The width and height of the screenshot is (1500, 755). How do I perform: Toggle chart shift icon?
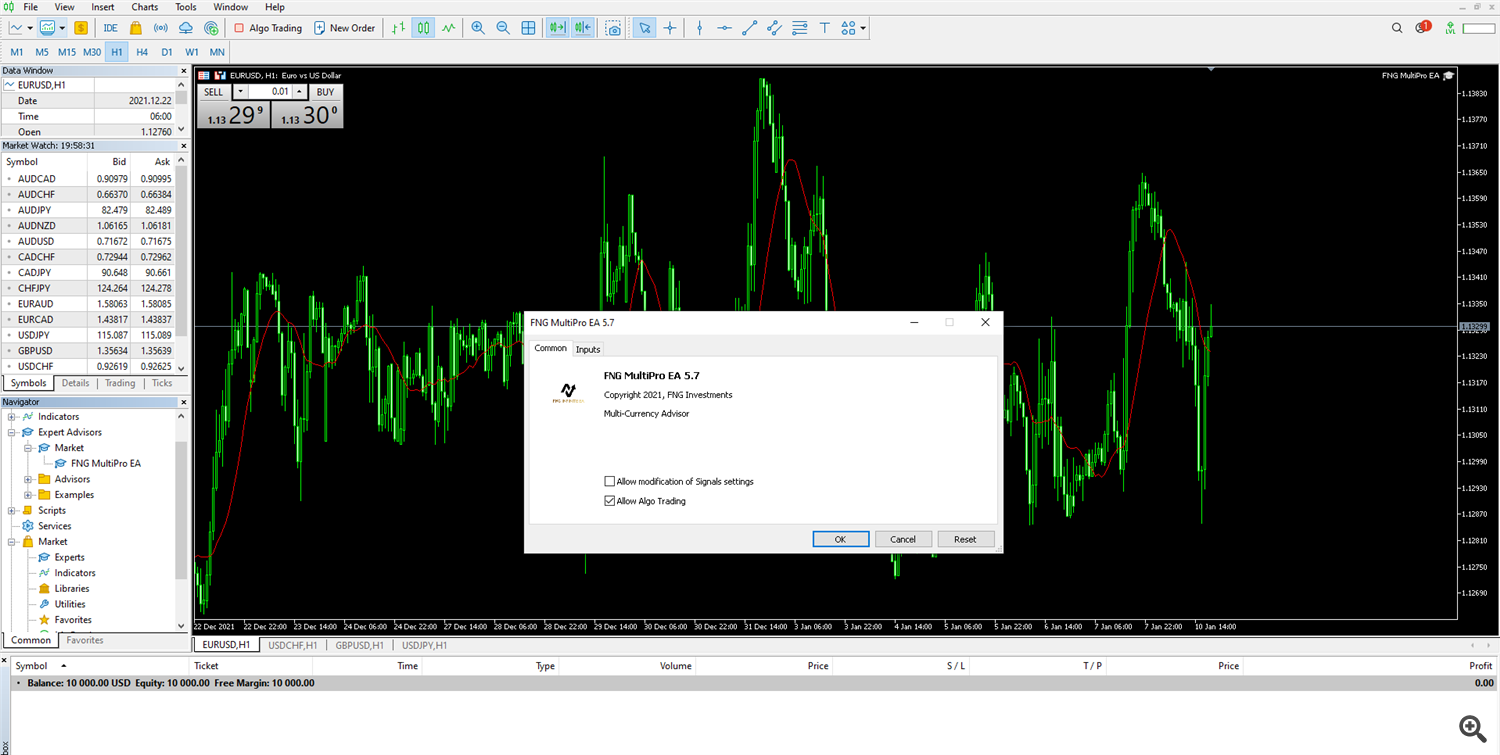[582, 28]
